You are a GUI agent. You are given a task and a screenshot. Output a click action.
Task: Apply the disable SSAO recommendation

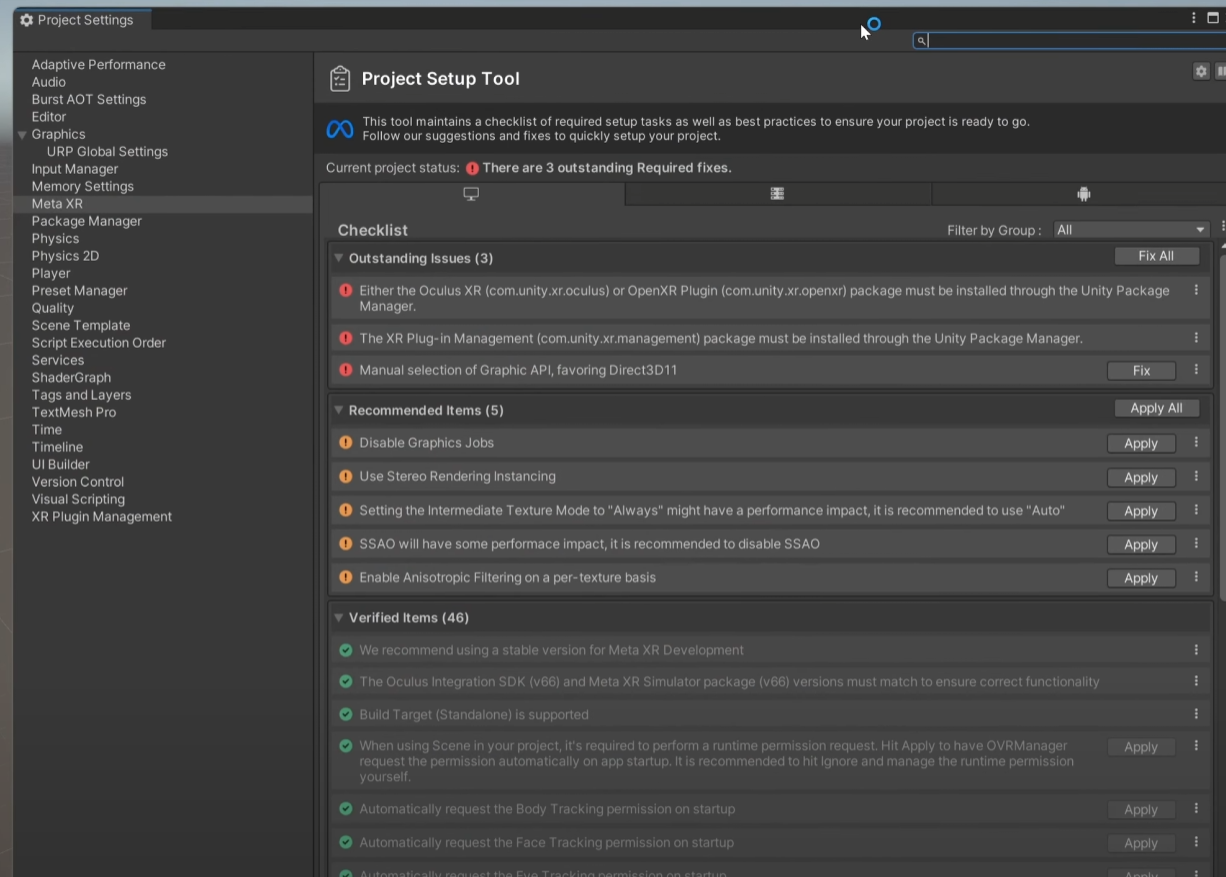click(1141, 545)
